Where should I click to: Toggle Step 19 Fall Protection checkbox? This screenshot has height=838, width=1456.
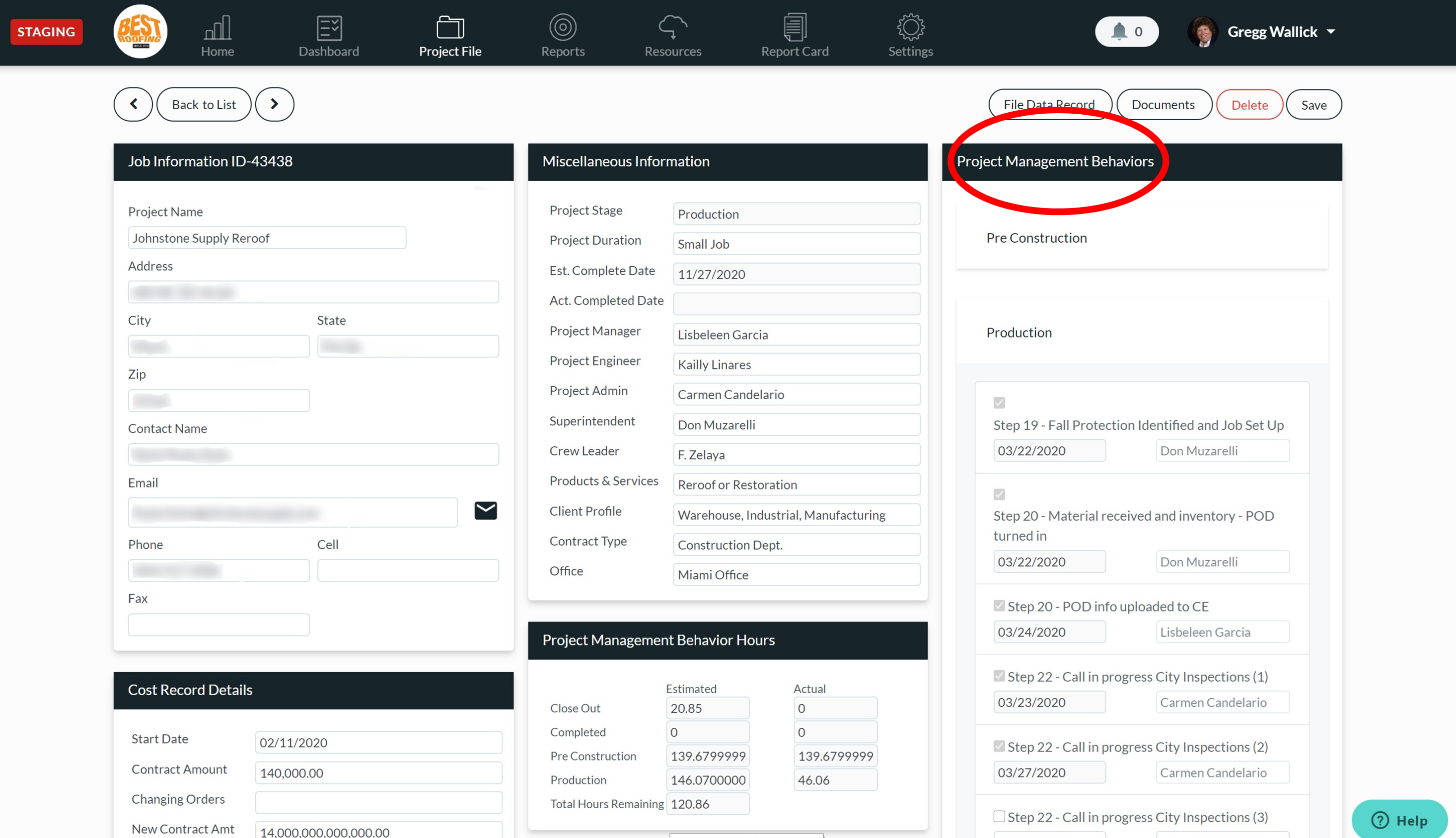pyautogui.click(x=999, y=403)
